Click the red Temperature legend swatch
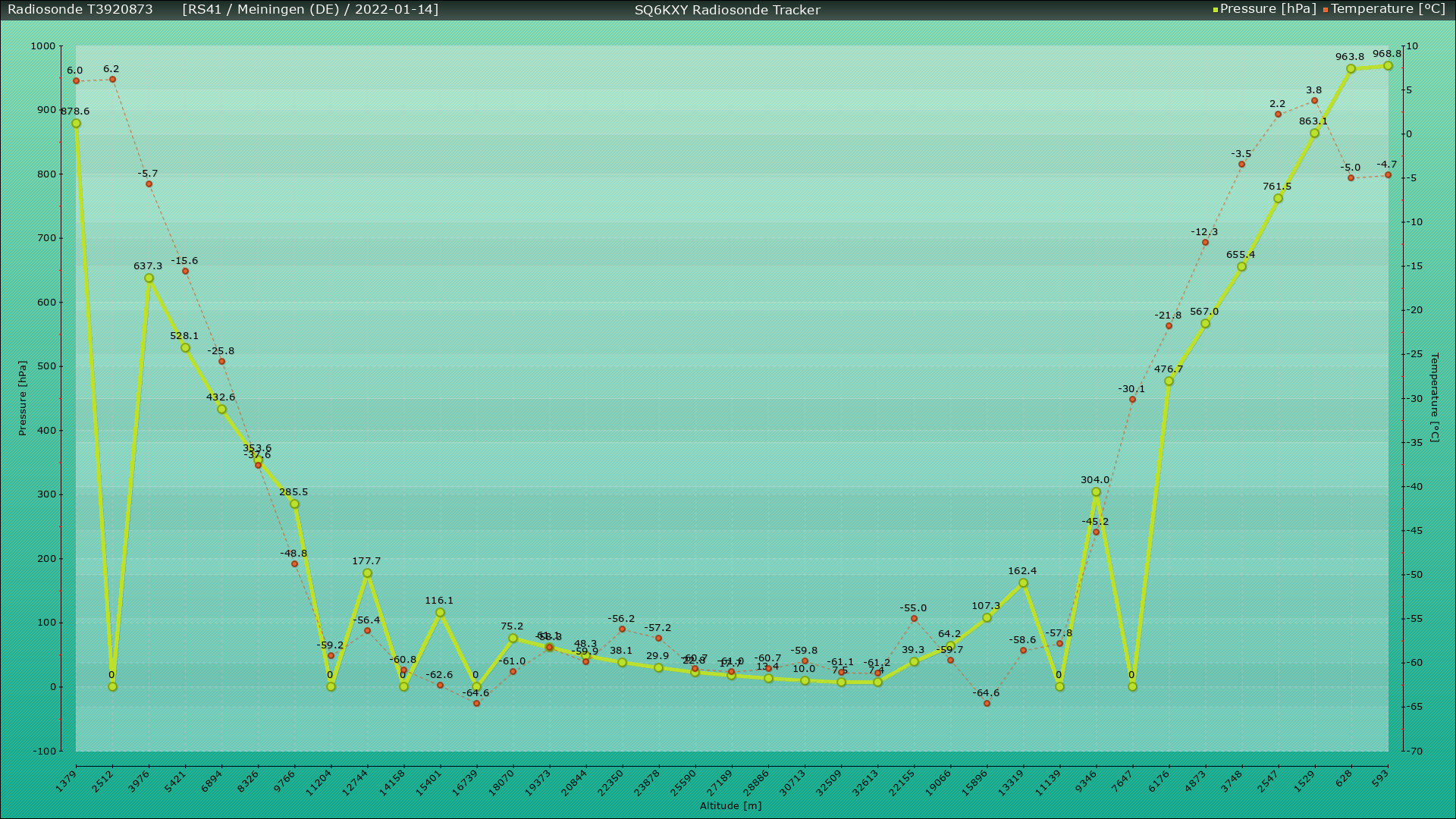1456x819 pixels. pos(1326,10)
